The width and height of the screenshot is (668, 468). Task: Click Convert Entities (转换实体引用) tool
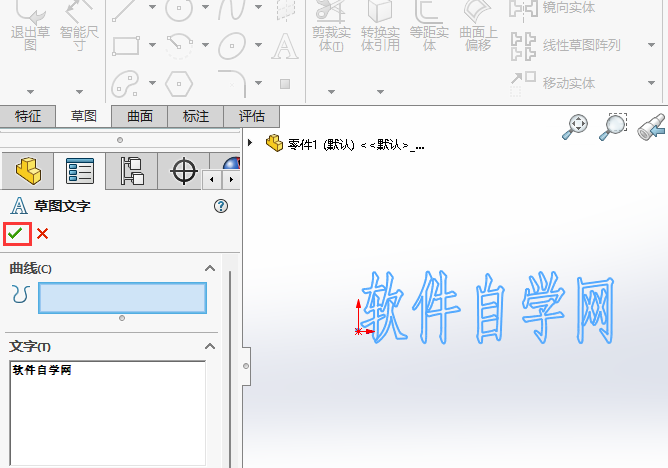pyautogui.click(x=380, y=26)
